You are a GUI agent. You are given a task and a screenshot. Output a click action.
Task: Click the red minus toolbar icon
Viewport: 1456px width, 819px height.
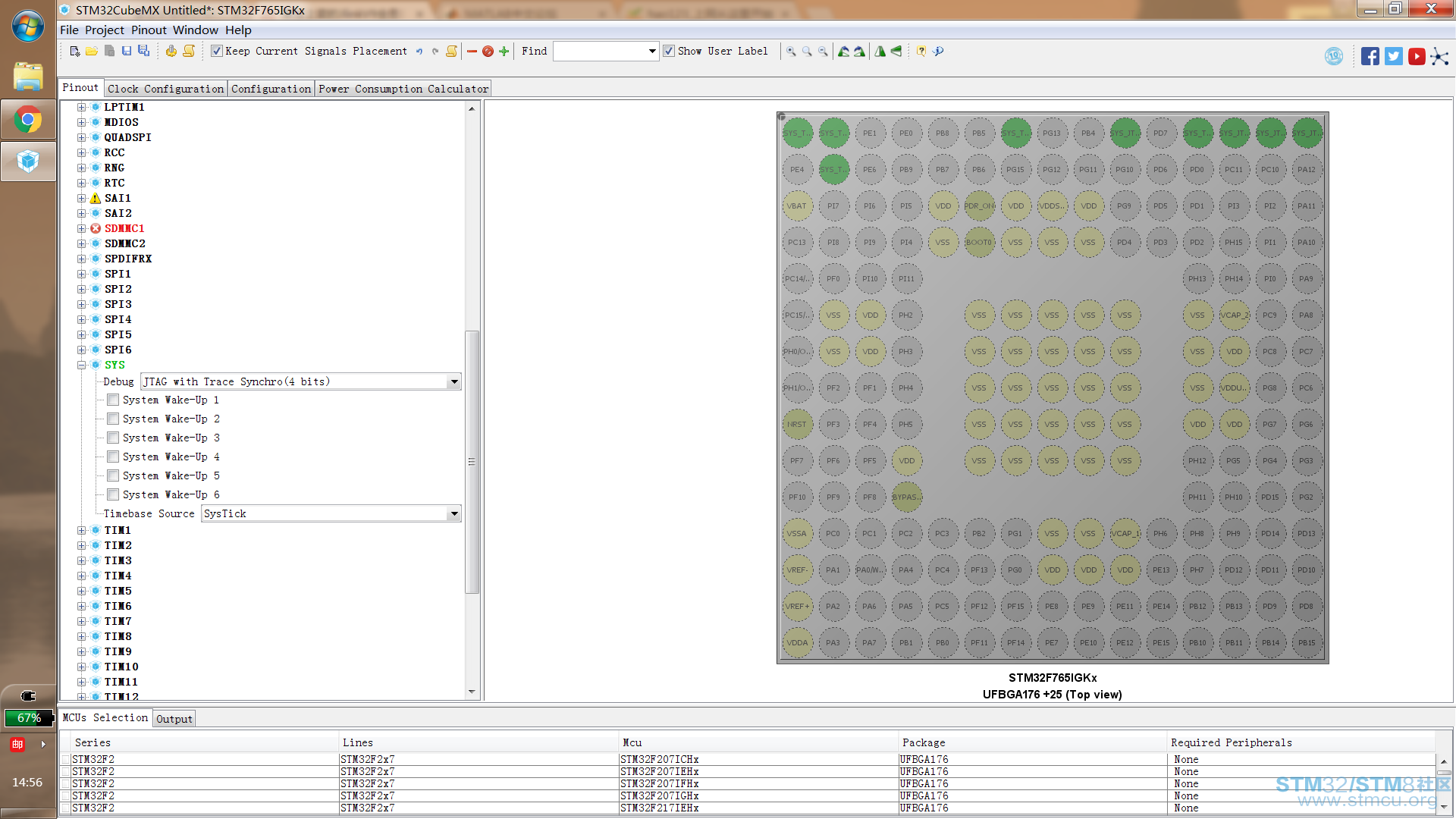[x=472, y=51]
